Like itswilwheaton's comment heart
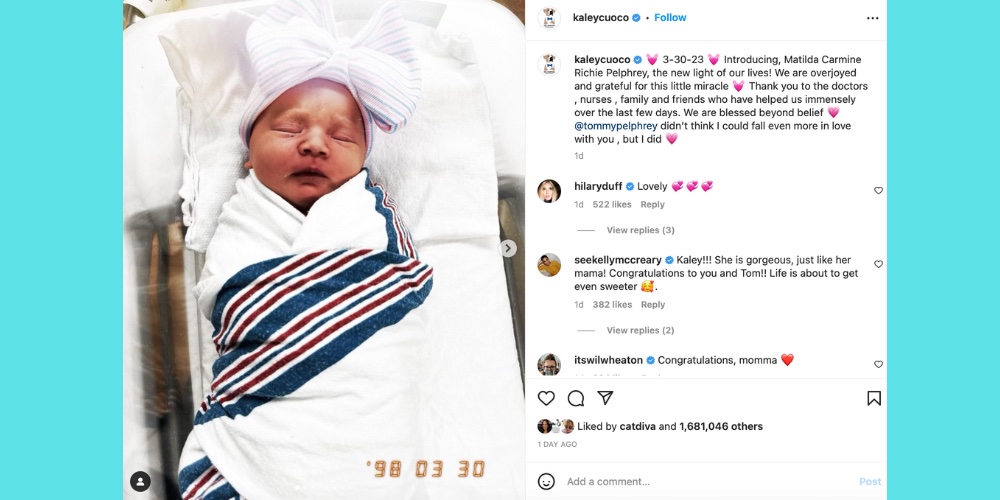The width and height of the screenshot is (1000, 500). tap(878, 364)
